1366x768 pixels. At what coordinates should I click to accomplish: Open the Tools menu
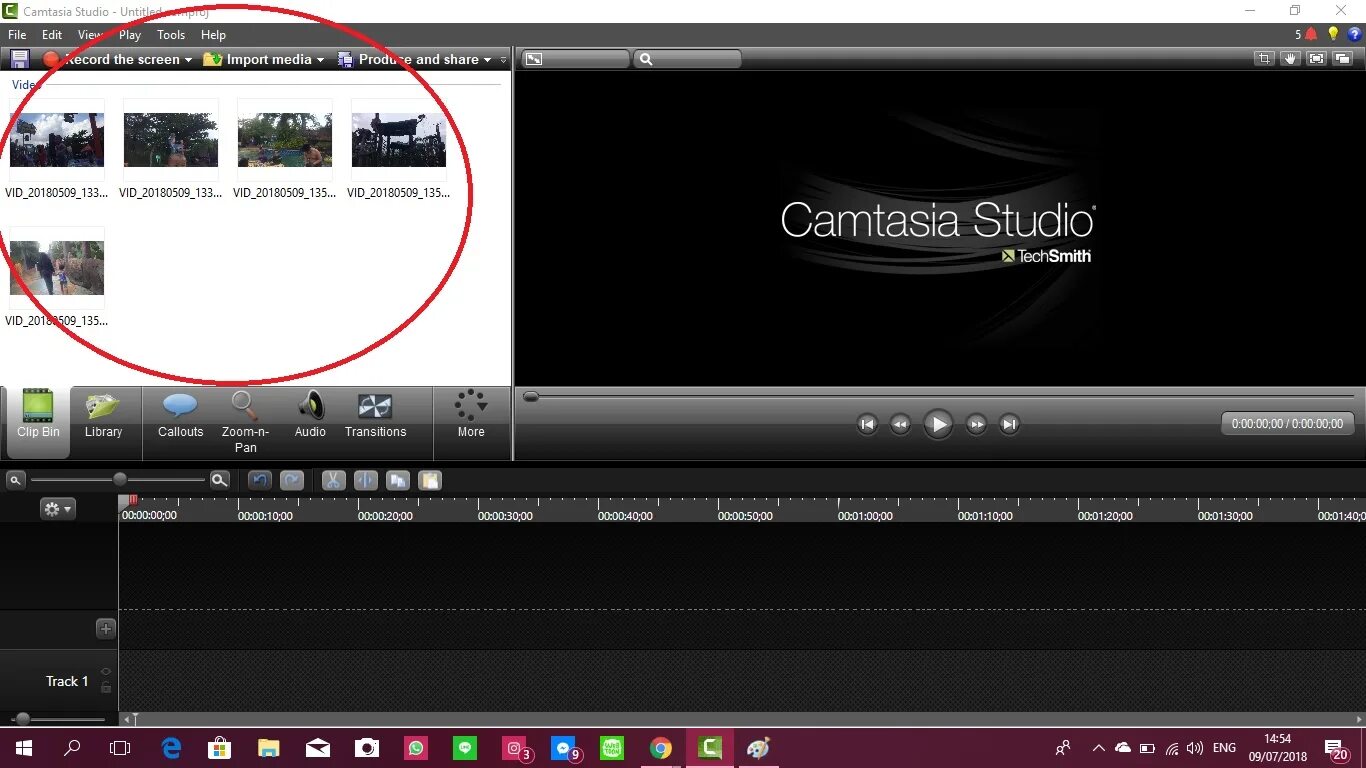(x=170, y=34)
